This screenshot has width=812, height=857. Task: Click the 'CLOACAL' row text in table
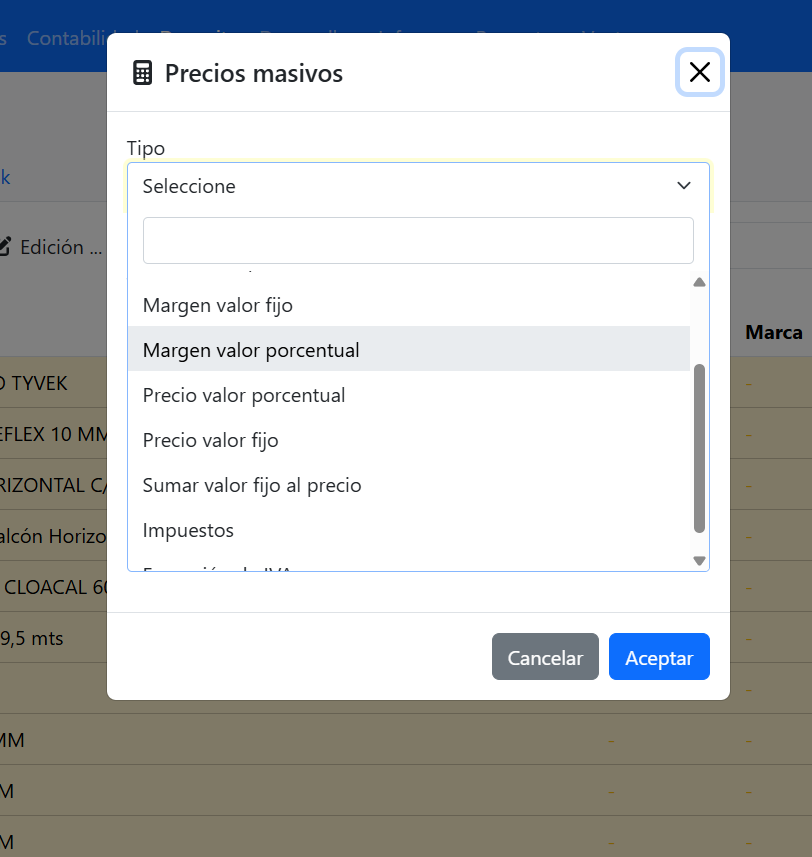point(55,588)
